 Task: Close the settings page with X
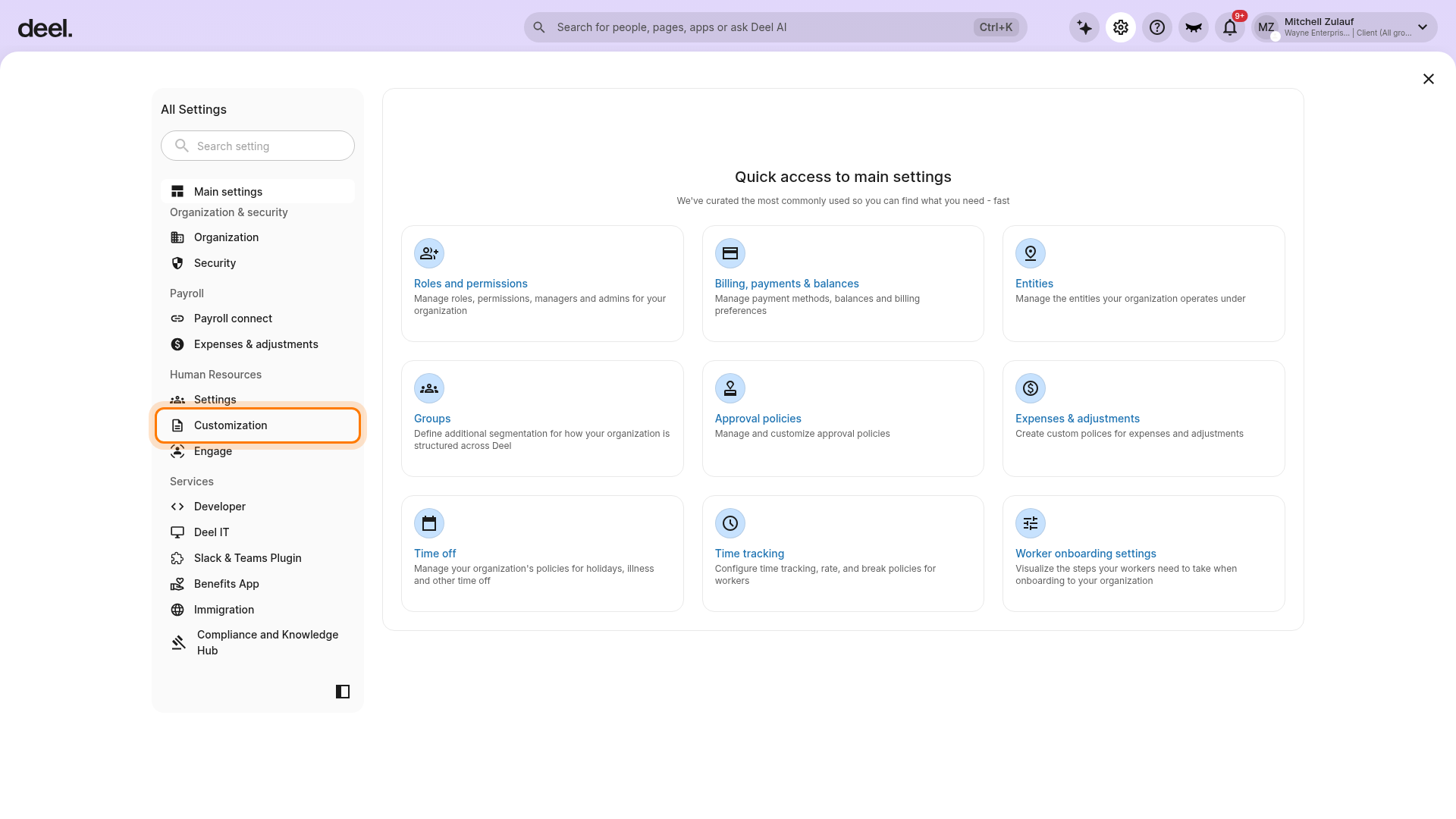click(1429, 79)
